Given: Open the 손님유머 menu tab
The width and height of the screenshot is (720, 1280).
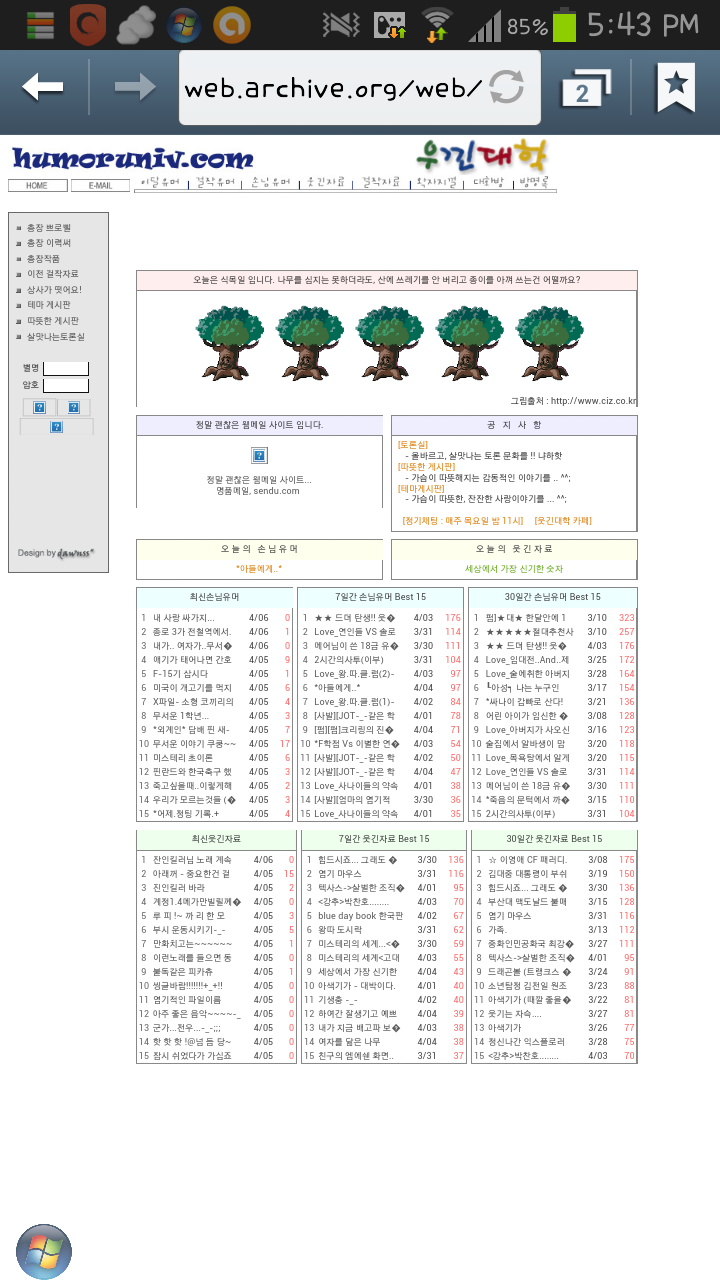Looking at the screenshot, I should point(270,183).
